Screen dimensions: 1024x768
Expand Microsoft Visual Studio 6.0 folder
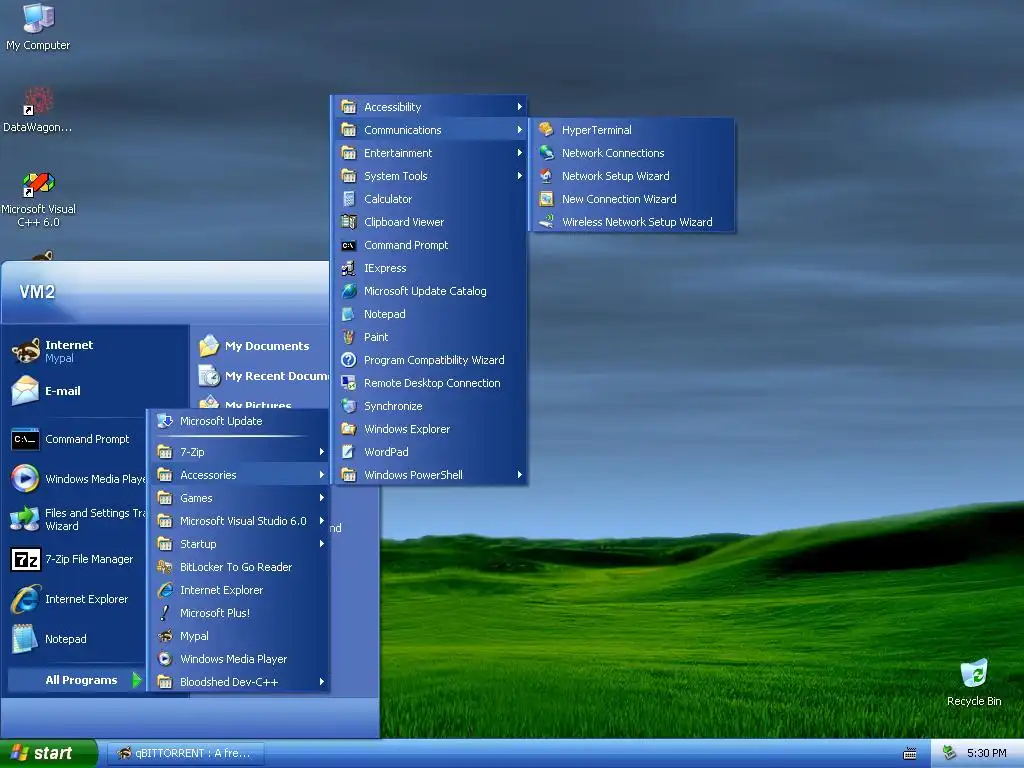[239, 520]
